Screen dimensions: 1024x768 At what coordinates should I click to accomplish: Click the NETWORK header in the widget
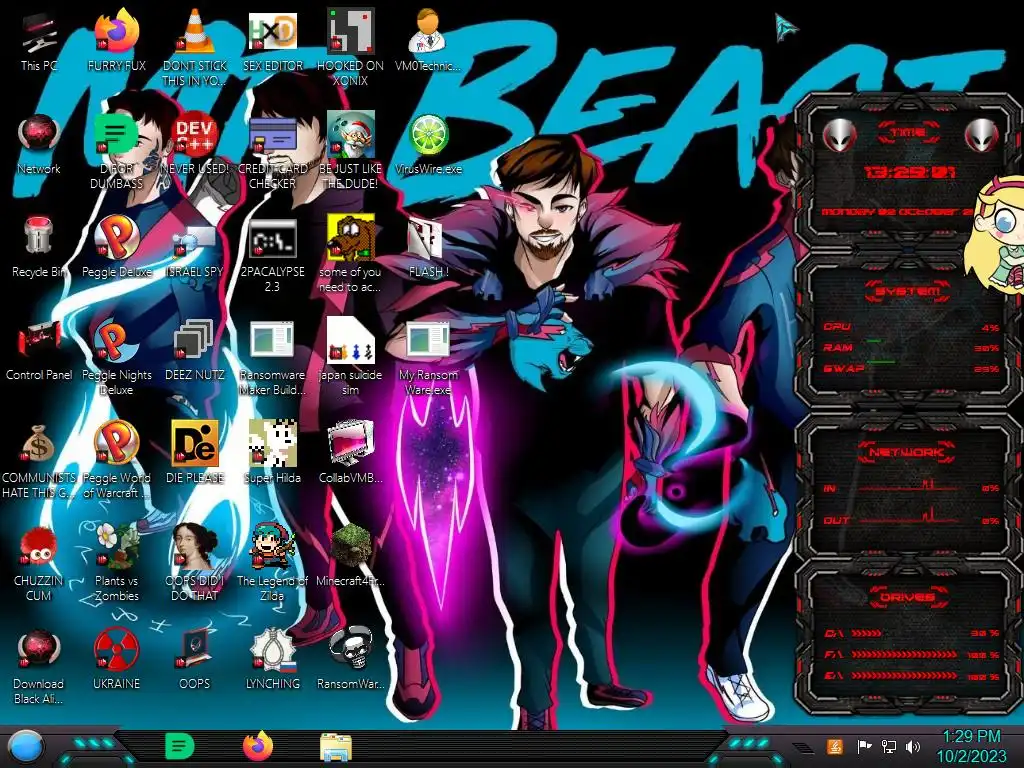click(x=907, y=452)
